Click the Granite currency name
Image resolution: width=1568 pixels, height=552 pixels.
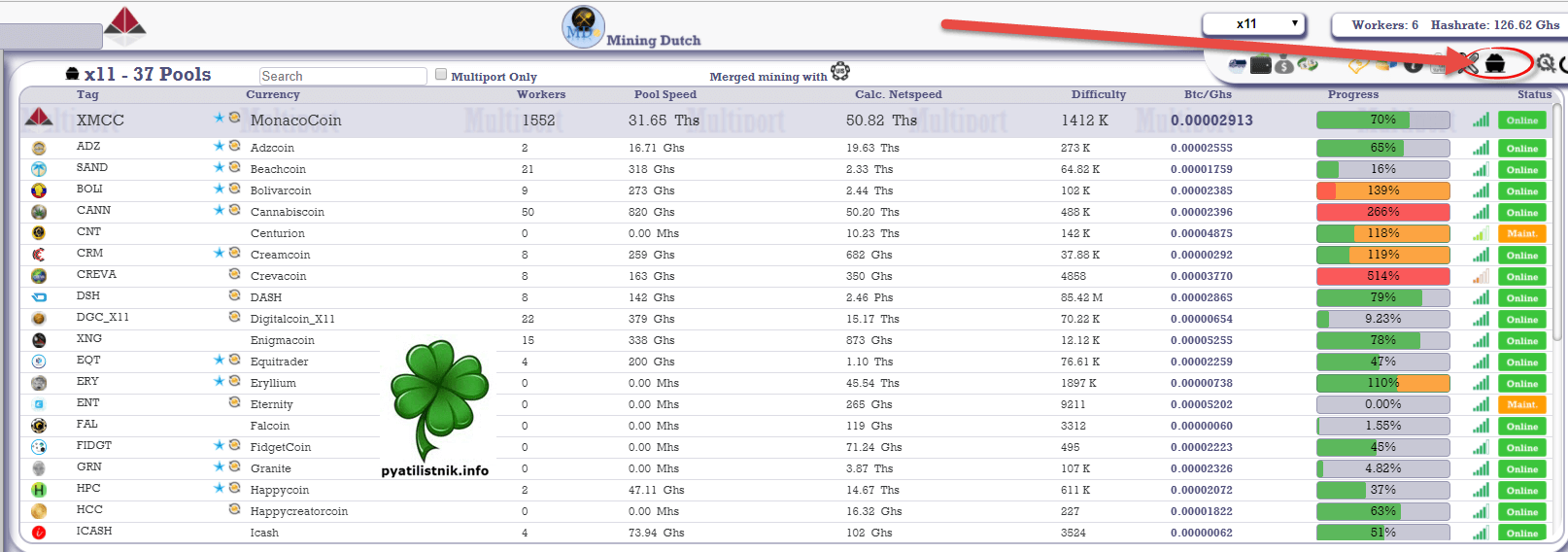tap(271, 468)
